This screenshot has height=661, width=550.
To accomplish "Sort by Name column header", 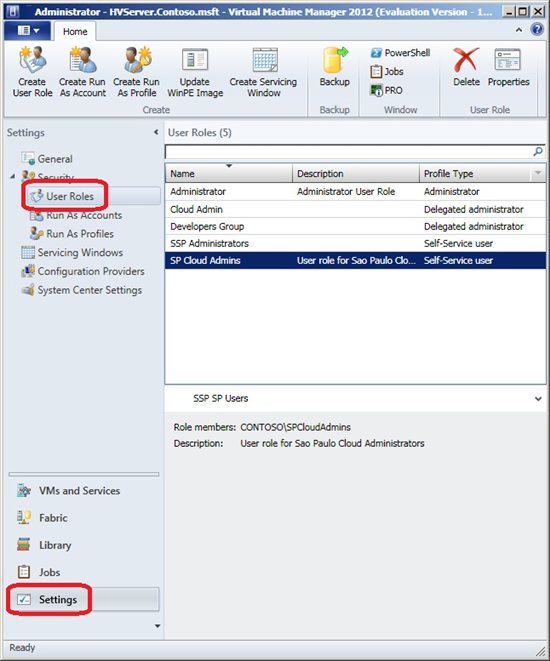I will coord(228,173).
